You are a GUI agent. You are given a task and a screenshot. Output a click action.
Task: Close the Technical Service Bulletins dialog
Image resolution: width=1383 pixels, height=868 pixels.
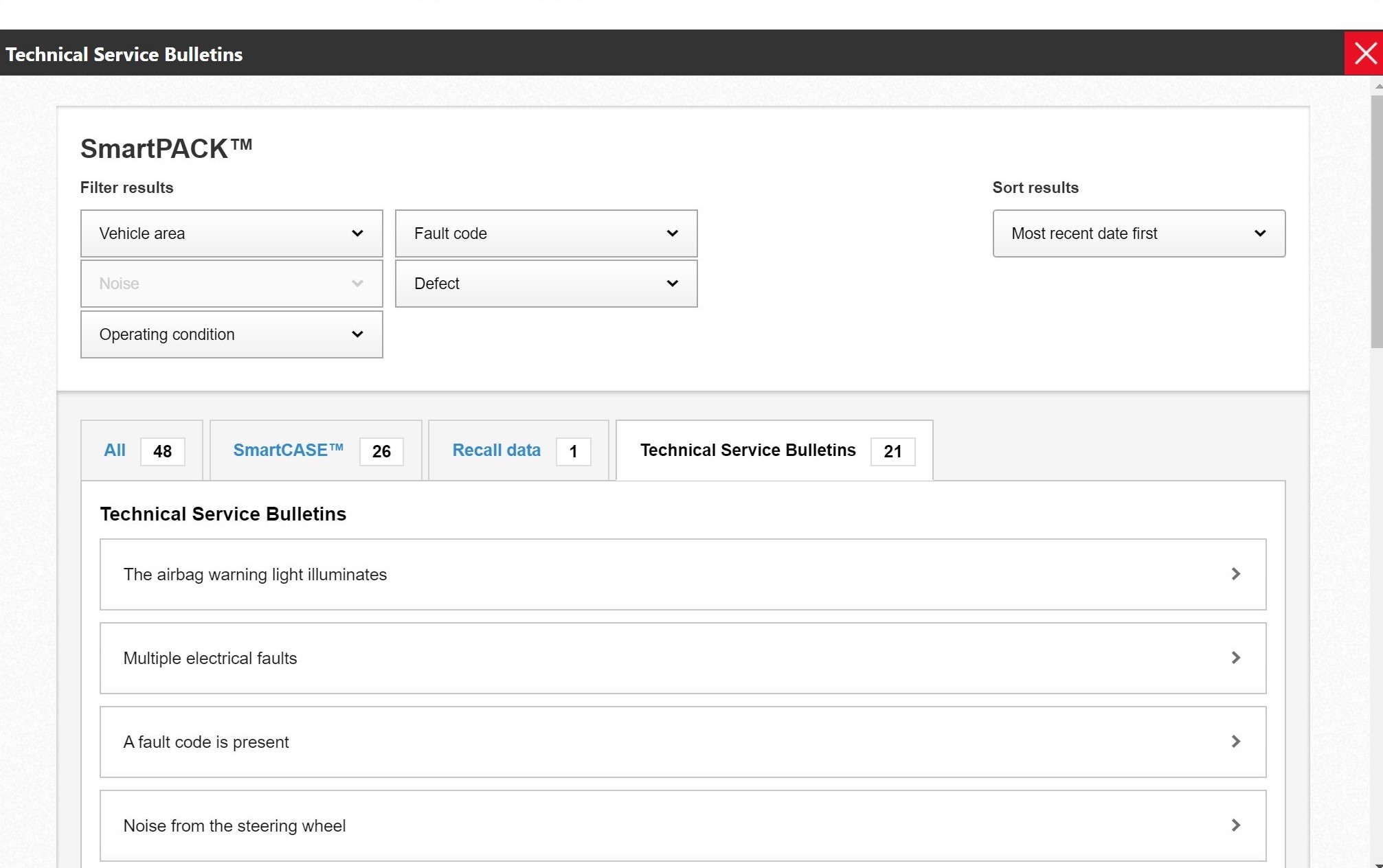click(1364, 53)
